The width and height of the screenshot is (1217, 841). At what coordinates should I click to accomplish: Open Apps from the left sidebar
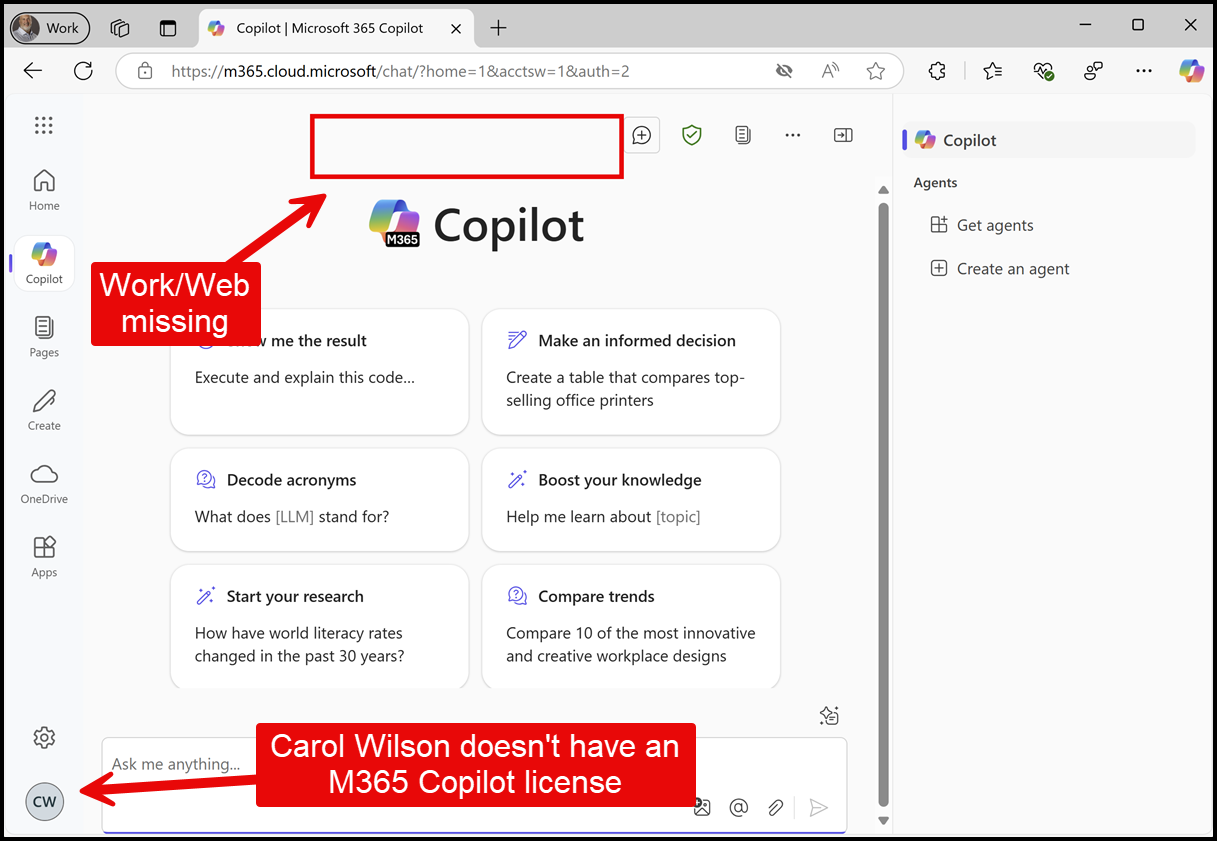(43, 556)
